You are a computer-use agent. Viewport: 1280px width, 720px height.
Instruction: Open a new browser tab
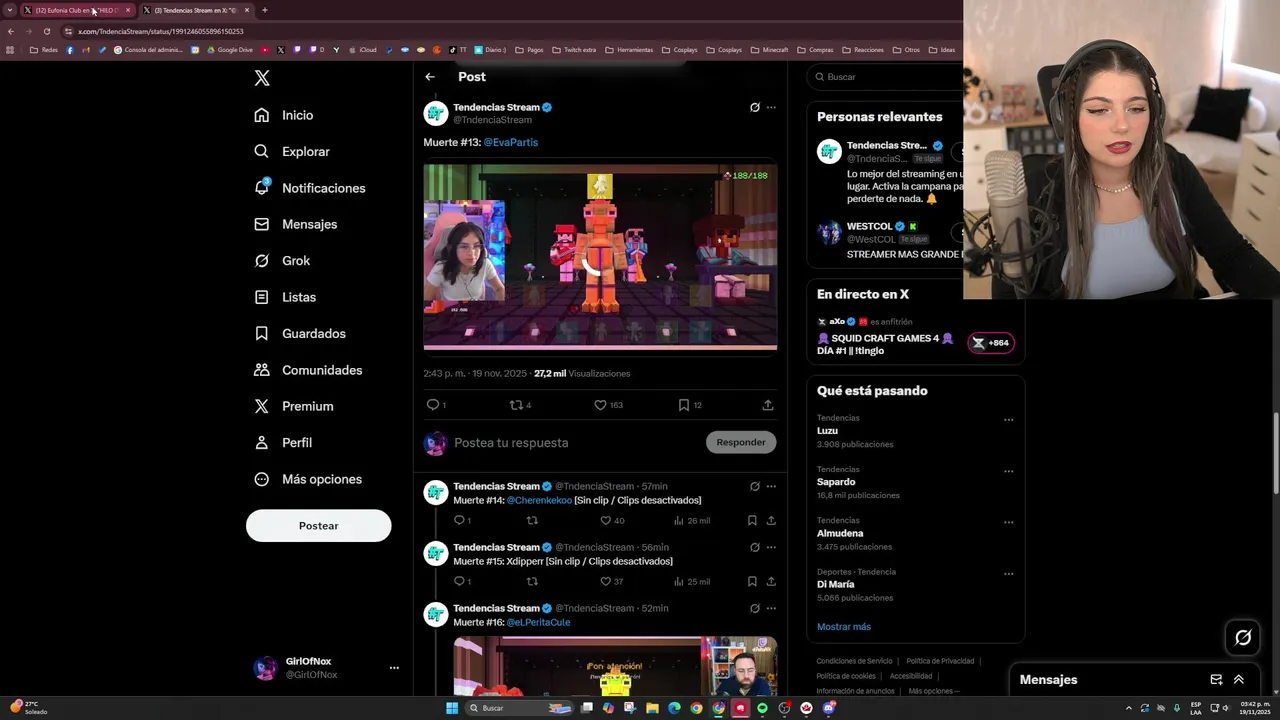(x=264, y=10)
